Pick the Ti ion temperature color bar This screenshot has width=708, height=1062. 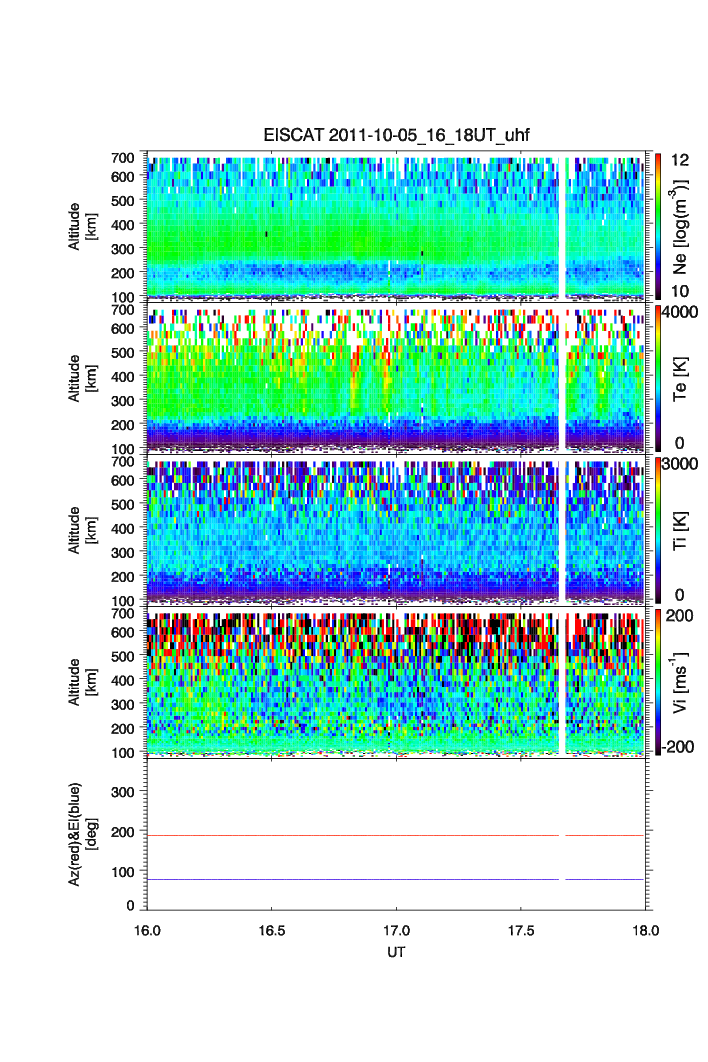click(656, 528)
